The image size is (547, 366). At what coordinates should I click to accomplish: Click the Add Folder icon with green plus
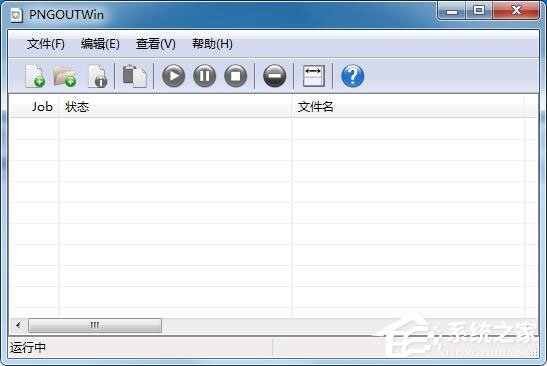(65, 76)
